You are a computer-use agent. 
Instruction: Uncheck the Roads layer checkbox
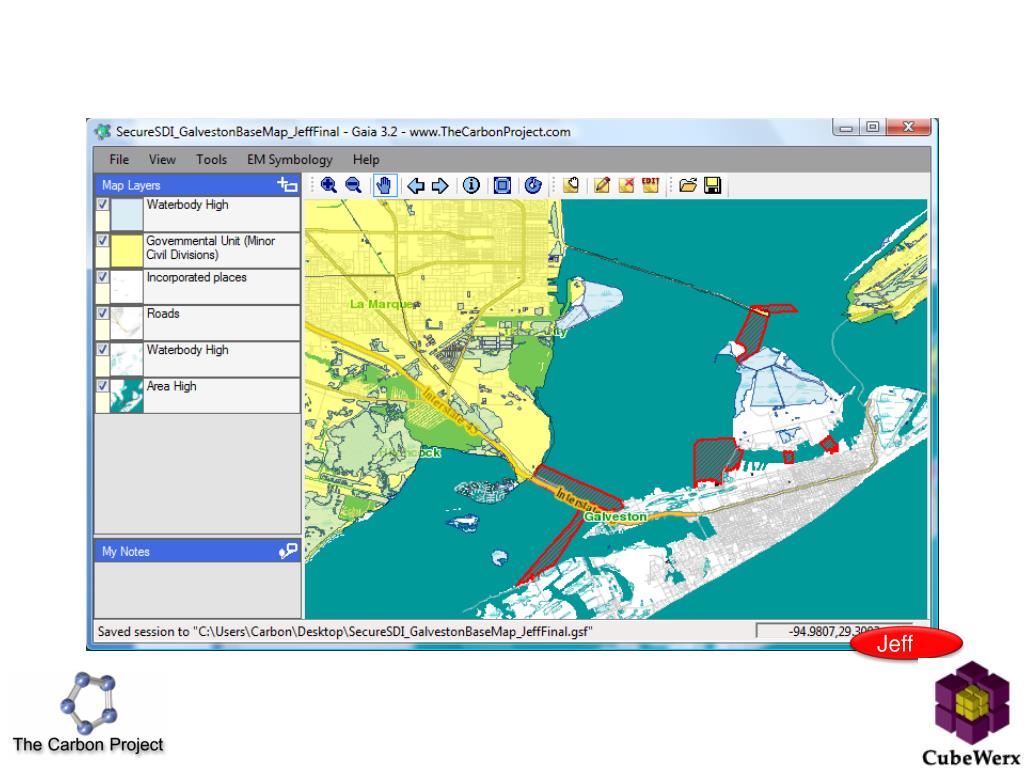tap(103, 313)
